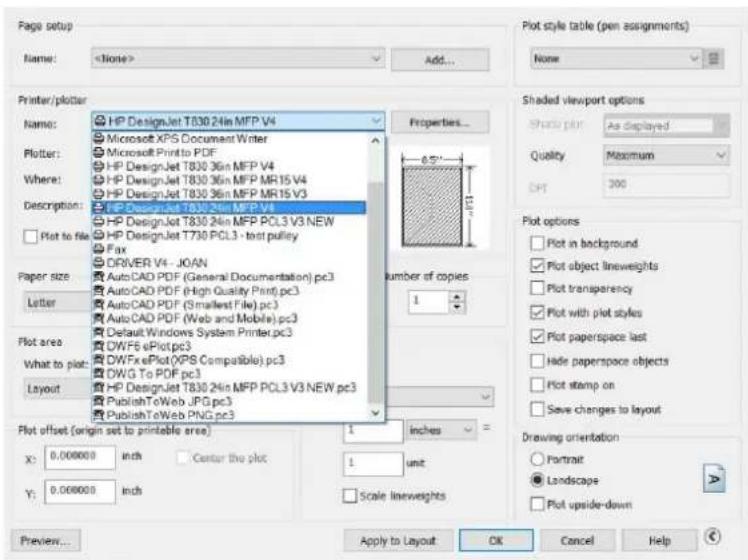This screenshot has width=748, height=560.
Task: Open printer Properties... button
Action: [440, 123]
